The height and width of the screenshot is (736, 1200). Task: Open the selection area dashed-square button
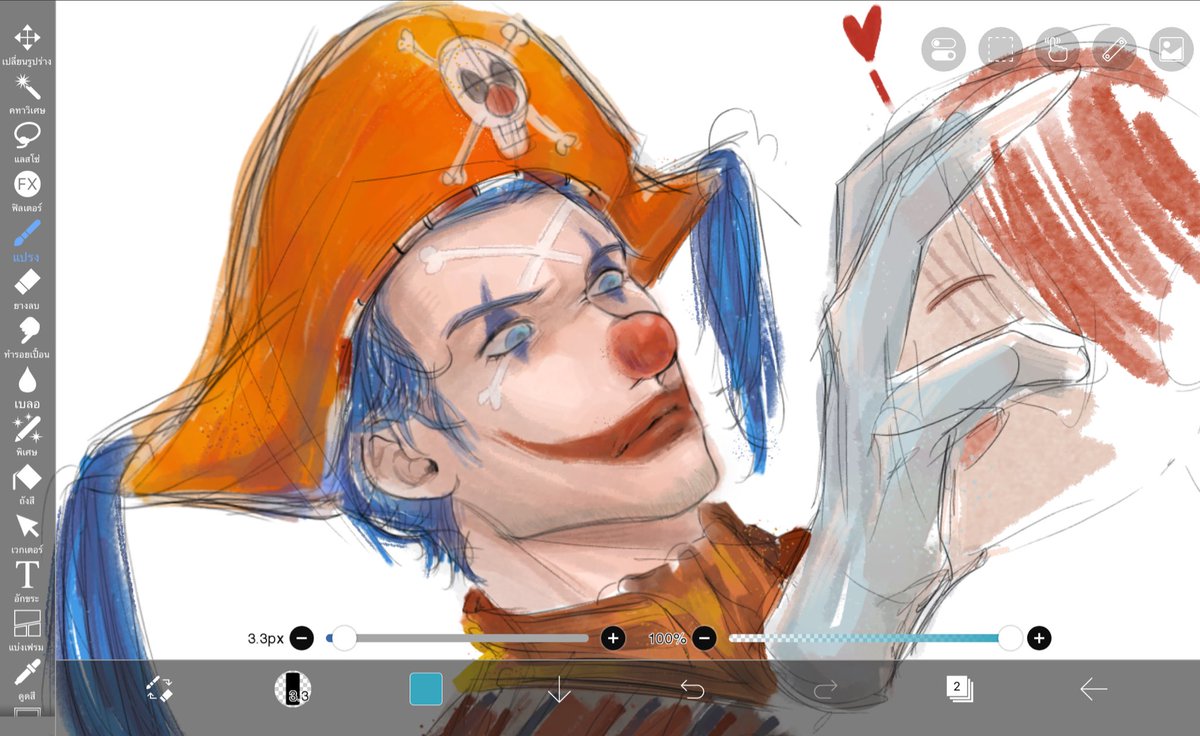pos(1000,49)
